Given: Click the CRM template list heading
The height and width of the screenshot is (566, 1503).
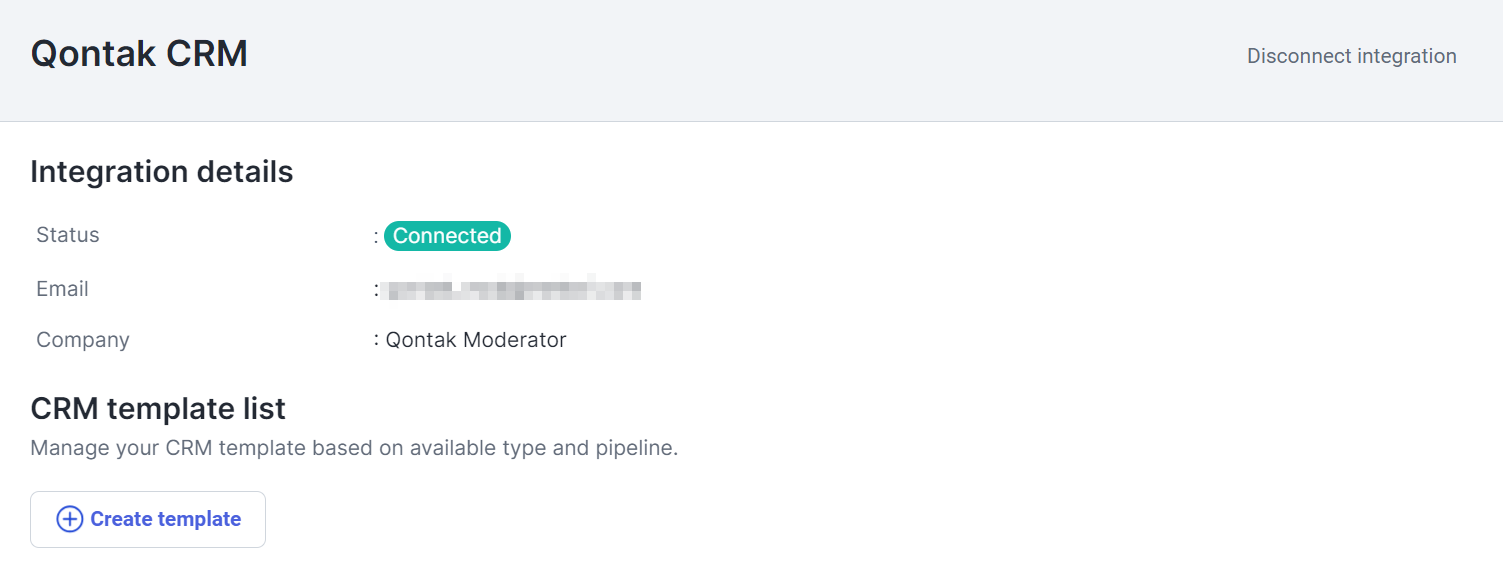Looking at the screenshot, I should click(x=158, y=408).
